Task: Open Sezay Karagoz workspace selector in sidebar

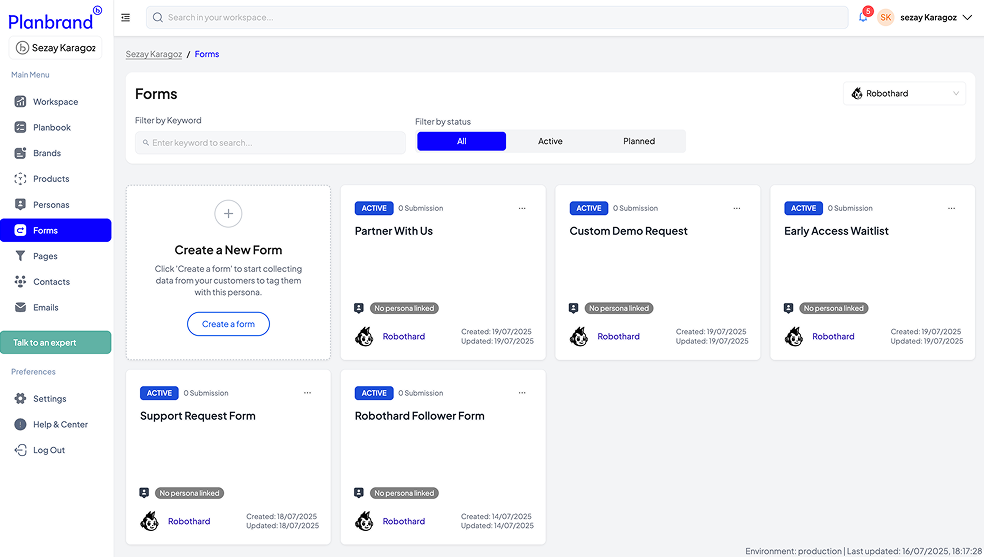Action: [55, 47]
